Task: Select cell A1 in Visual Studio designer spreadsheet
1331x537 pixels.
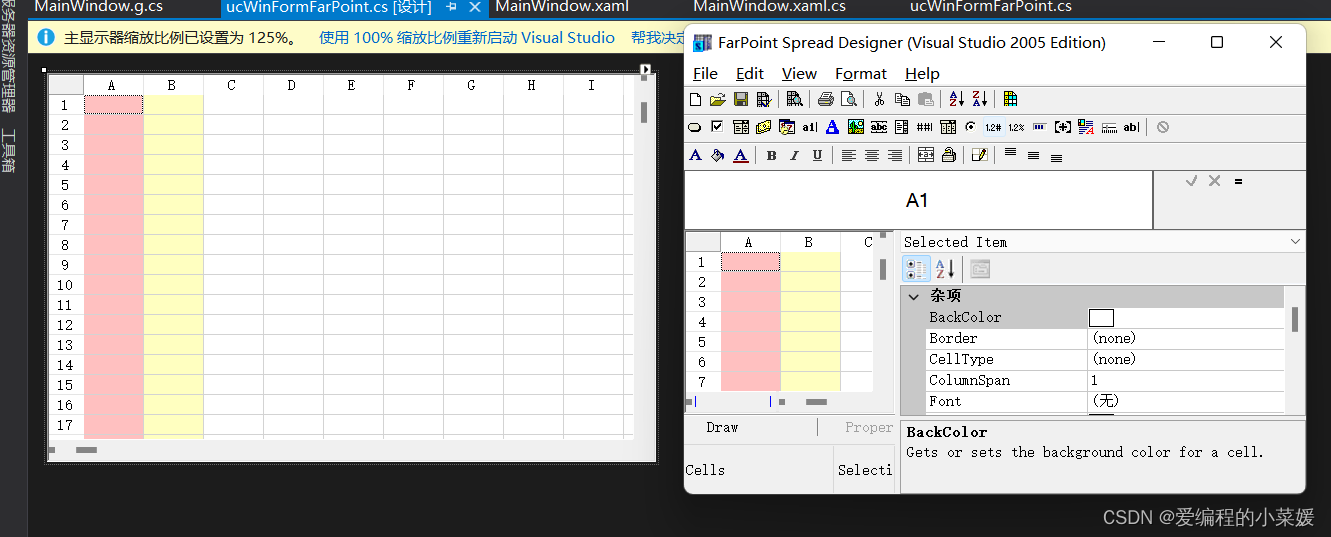Action: 113,105
